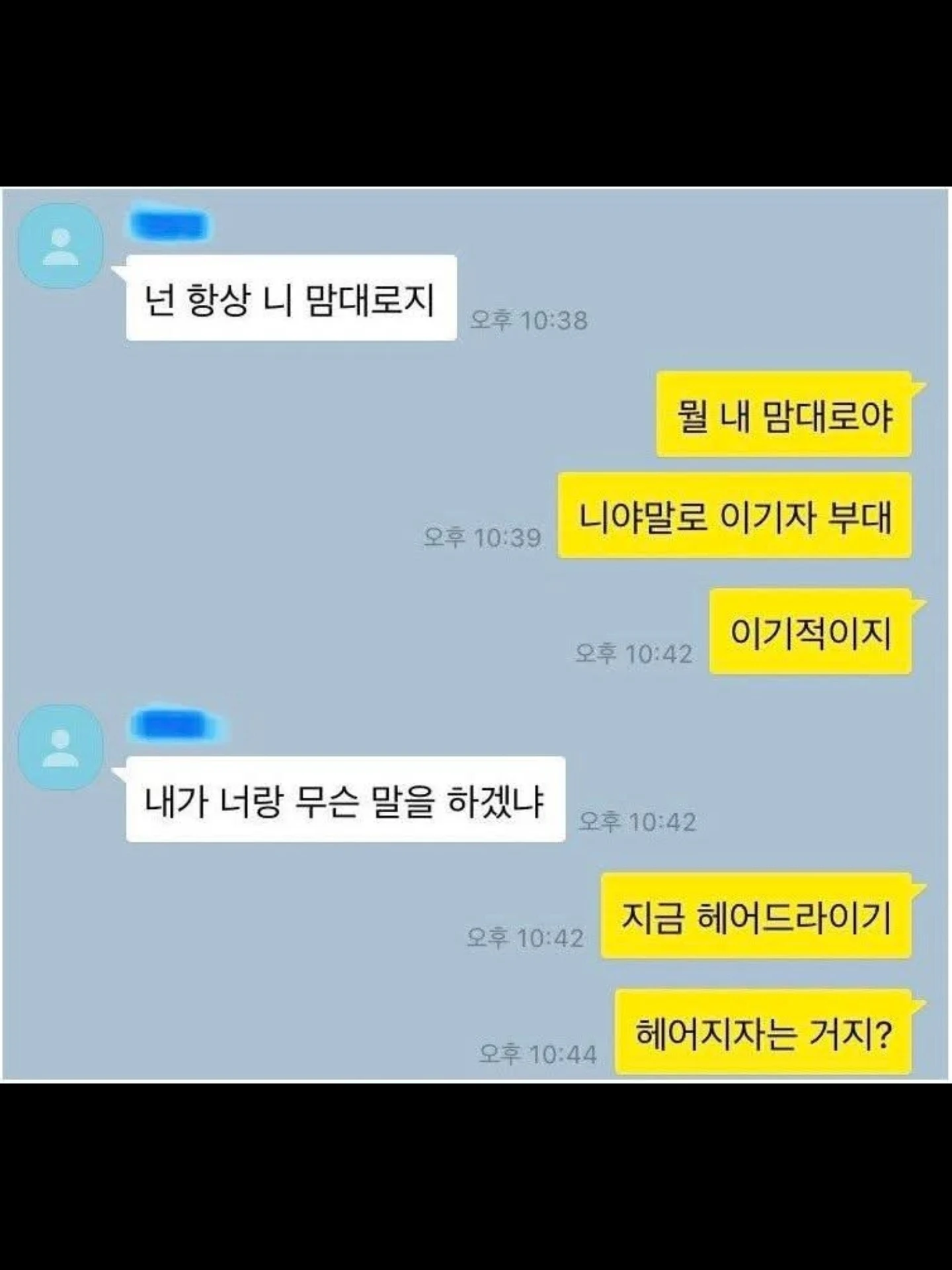Tap the 오후 10:39 timestamp
This screenshot has width=952, height=1270.
pyautogui.click(x=483, y=537)
